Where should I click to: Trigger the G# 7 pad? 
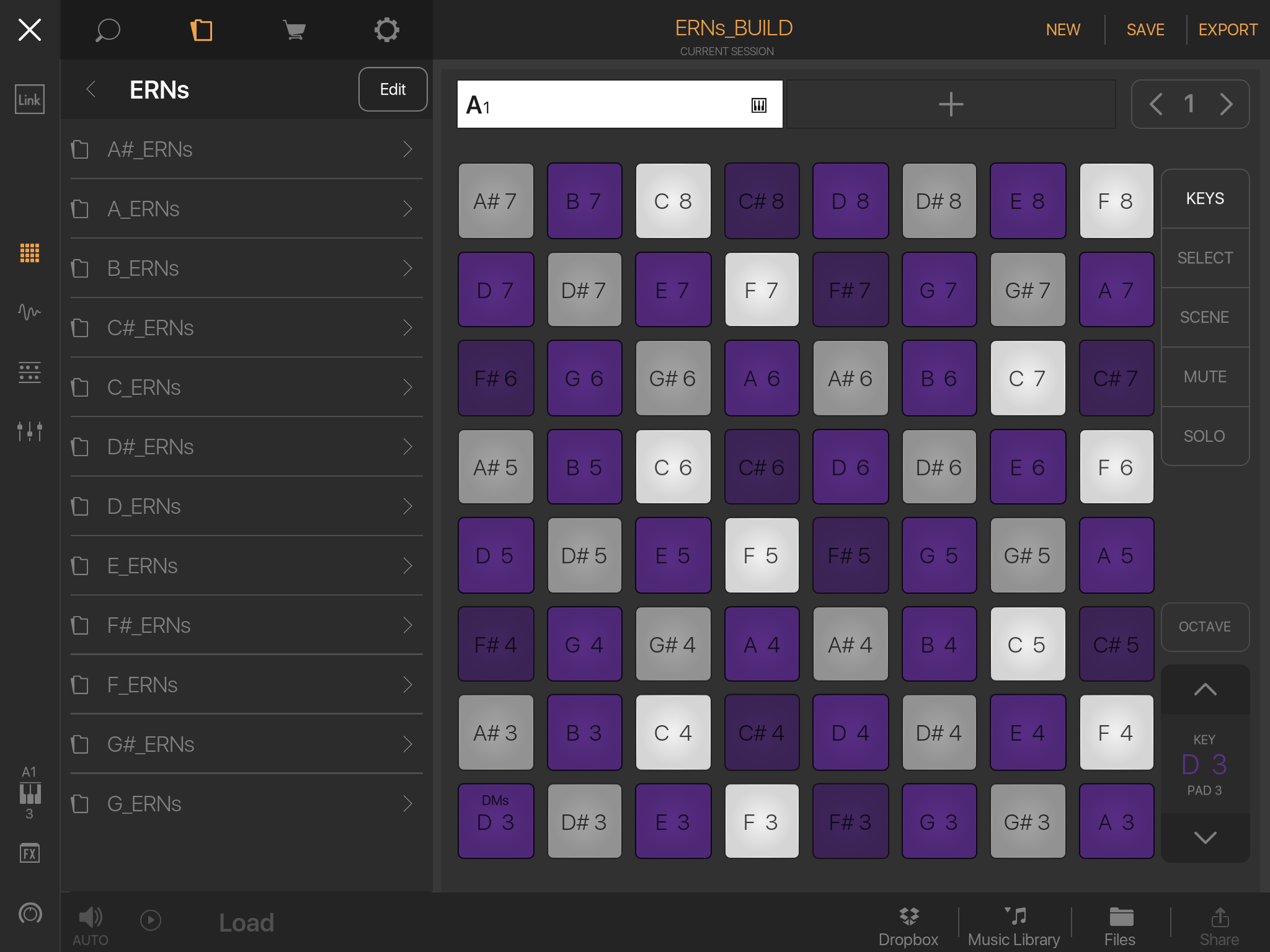1028,289
